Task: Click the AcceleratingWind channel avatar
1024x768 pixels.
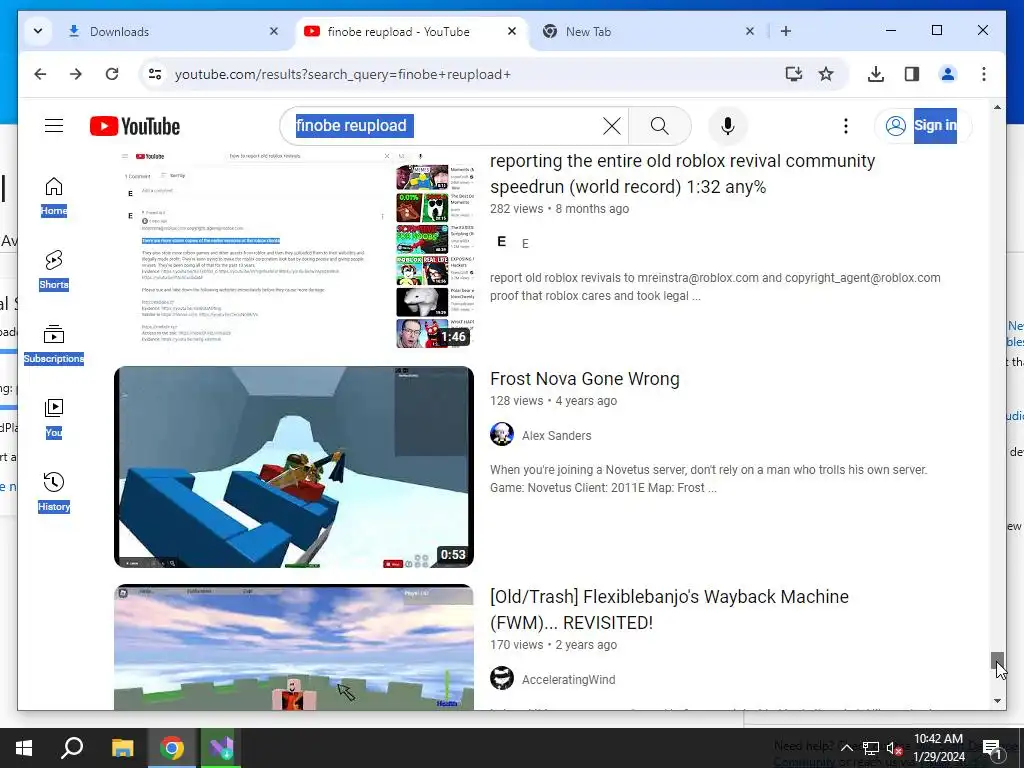Action: tap(502, 678)
